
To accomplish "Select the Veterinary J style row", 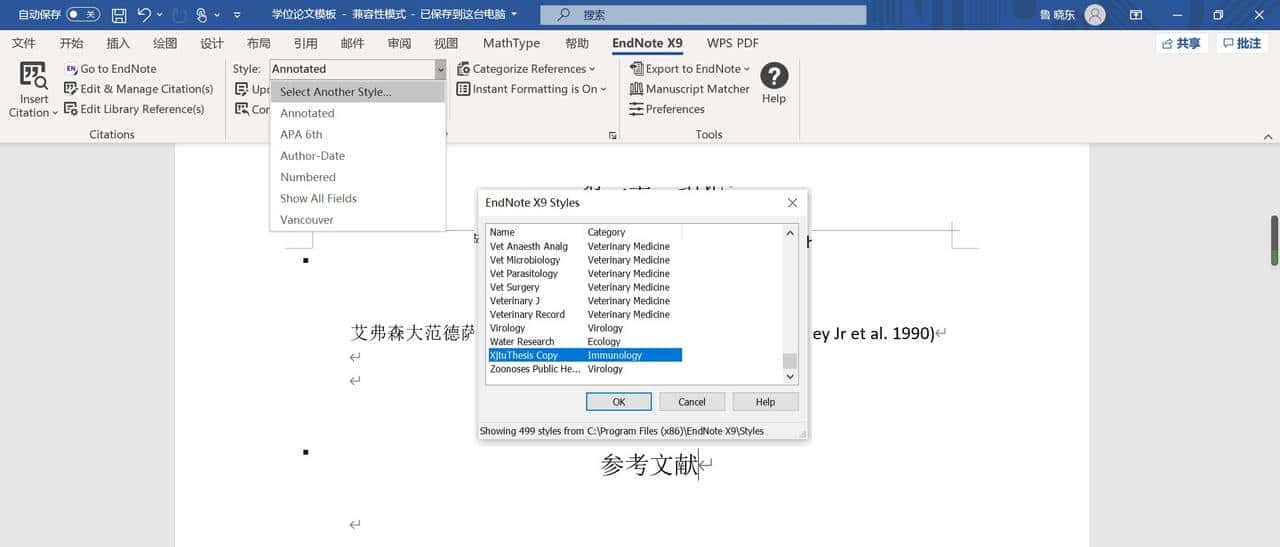I will click(585, 301).
